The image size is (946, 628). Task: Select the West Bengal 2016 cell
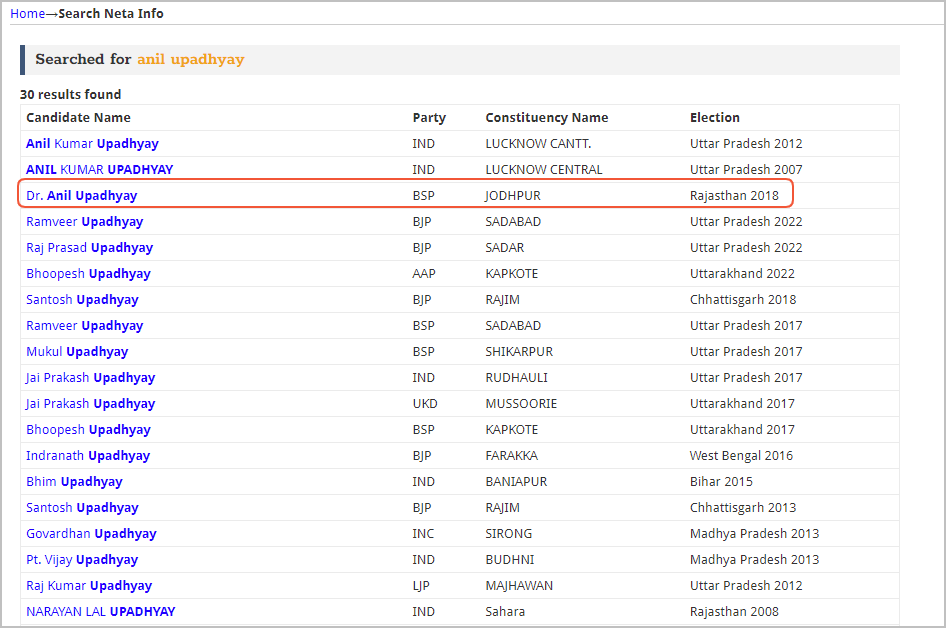[741, 455]
